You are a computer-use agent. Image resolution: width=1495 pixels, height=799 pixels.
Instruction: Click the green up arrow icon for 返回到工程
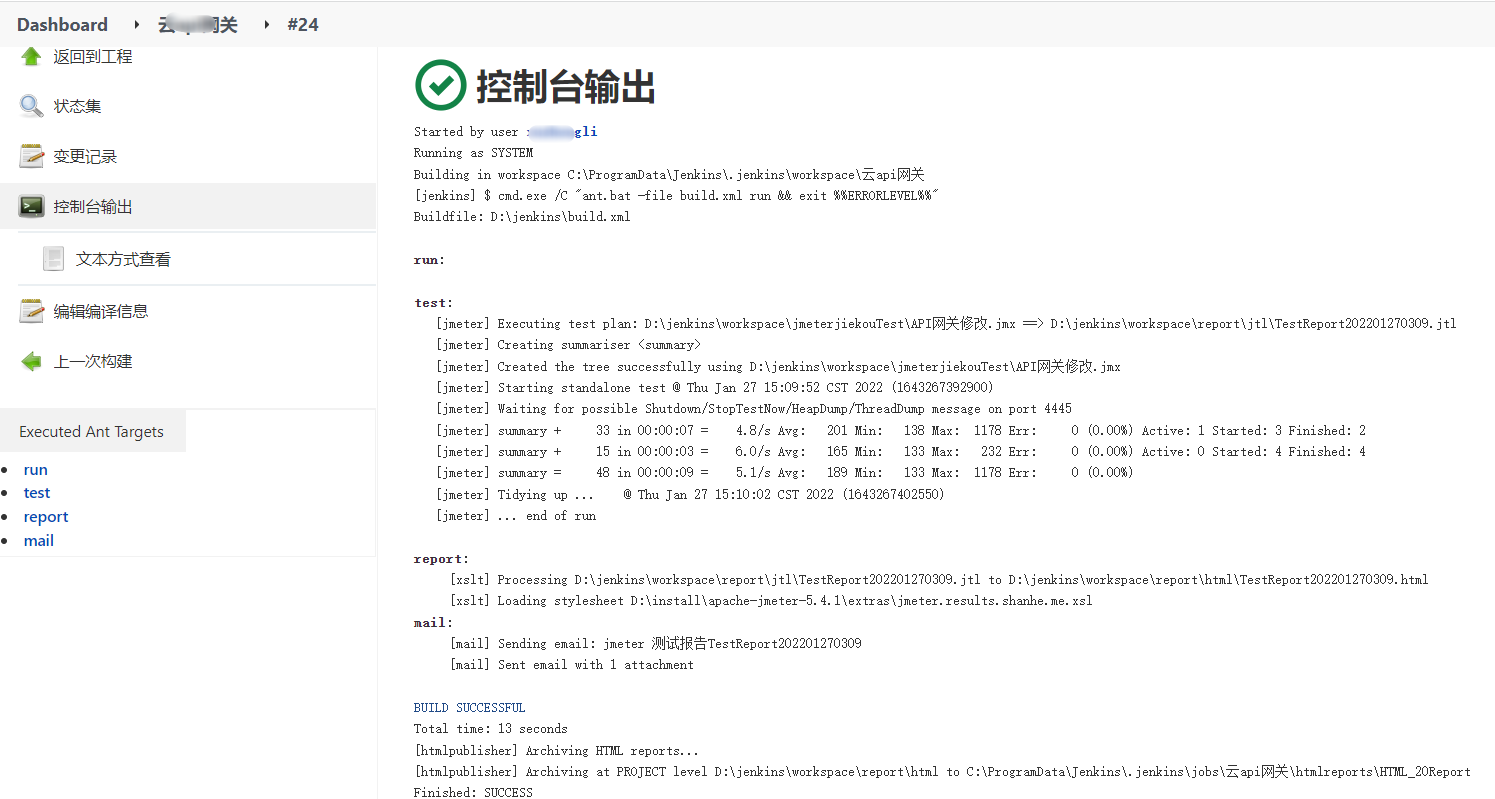[x=31, y=57]
